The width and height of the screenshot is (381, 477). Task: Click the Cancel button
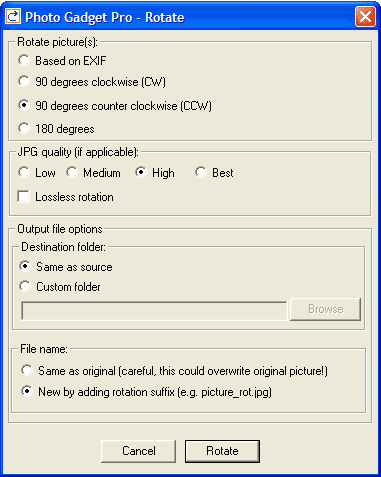pos(138,451)
